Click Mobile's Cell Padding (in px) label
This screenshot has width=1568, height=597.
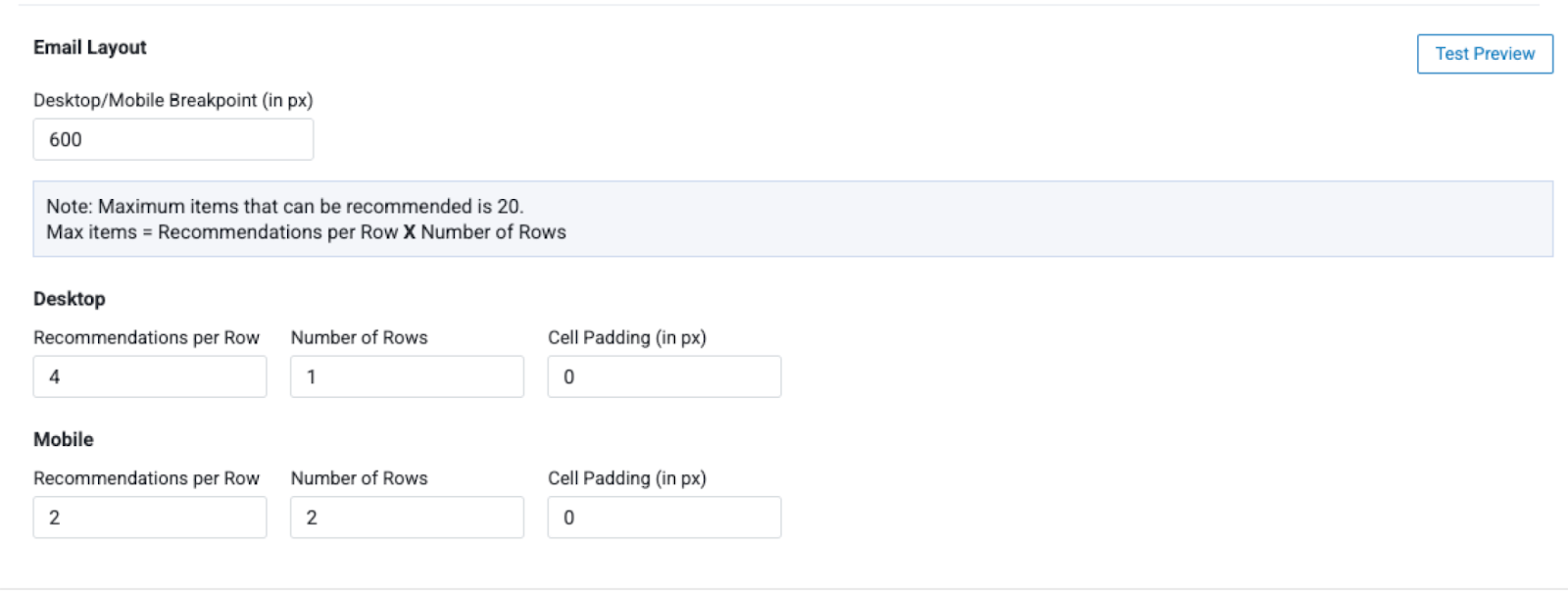(626, 478)
